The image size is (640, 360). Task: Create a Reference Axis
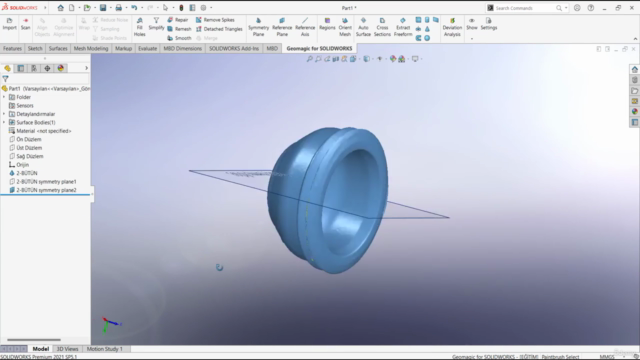305,27
